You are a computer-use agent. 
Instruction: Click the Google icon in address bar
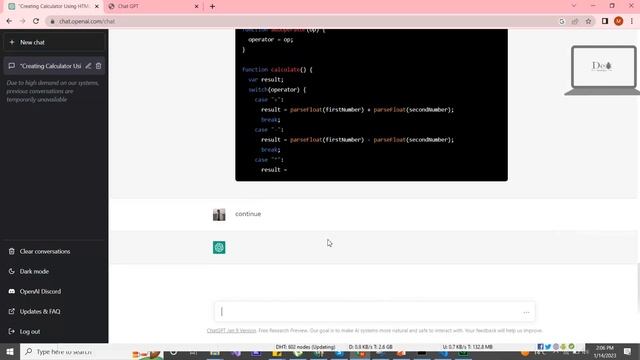[562, 21]
